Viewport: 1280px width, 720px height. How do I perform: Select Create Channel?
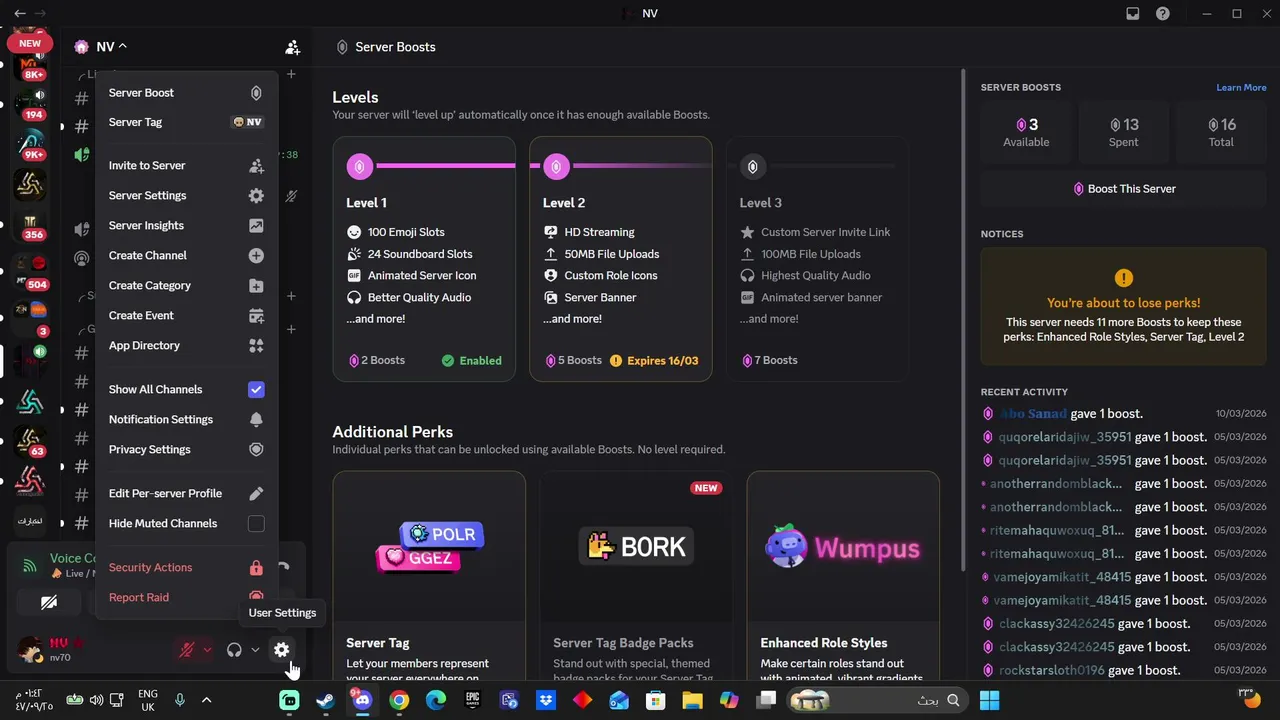click(x=186, y=256)
